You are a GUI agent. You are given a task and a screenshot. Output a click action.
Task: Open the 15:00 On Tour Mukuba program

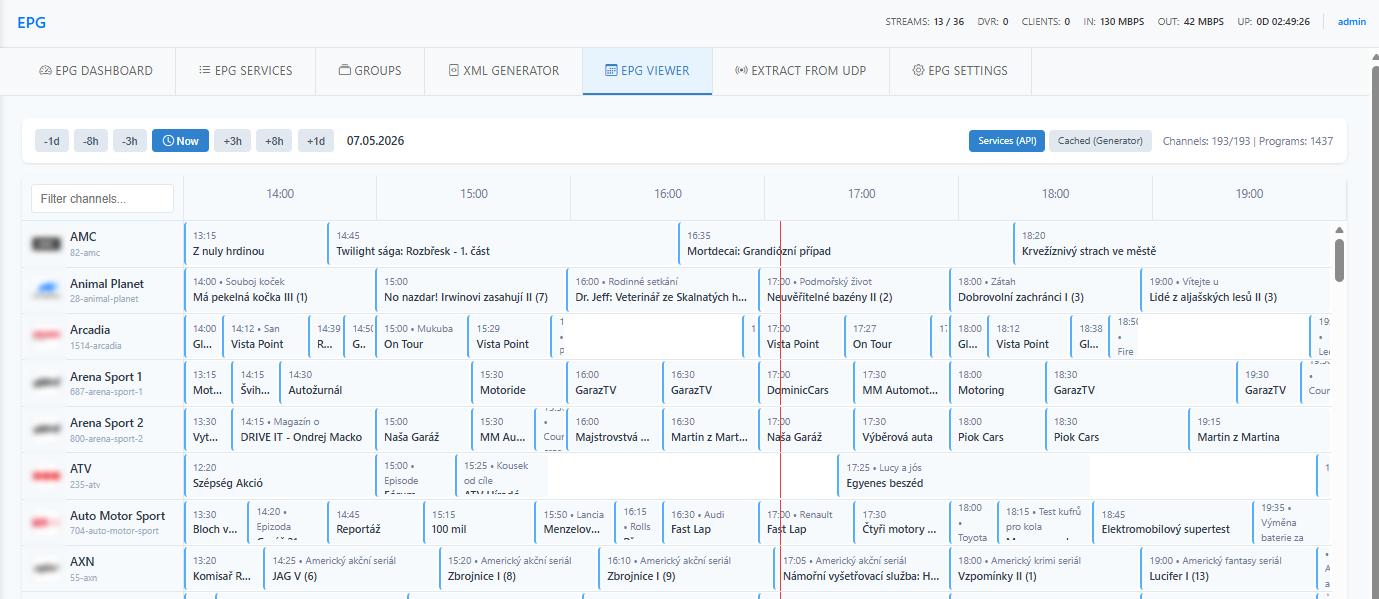(x=421, y=337)
